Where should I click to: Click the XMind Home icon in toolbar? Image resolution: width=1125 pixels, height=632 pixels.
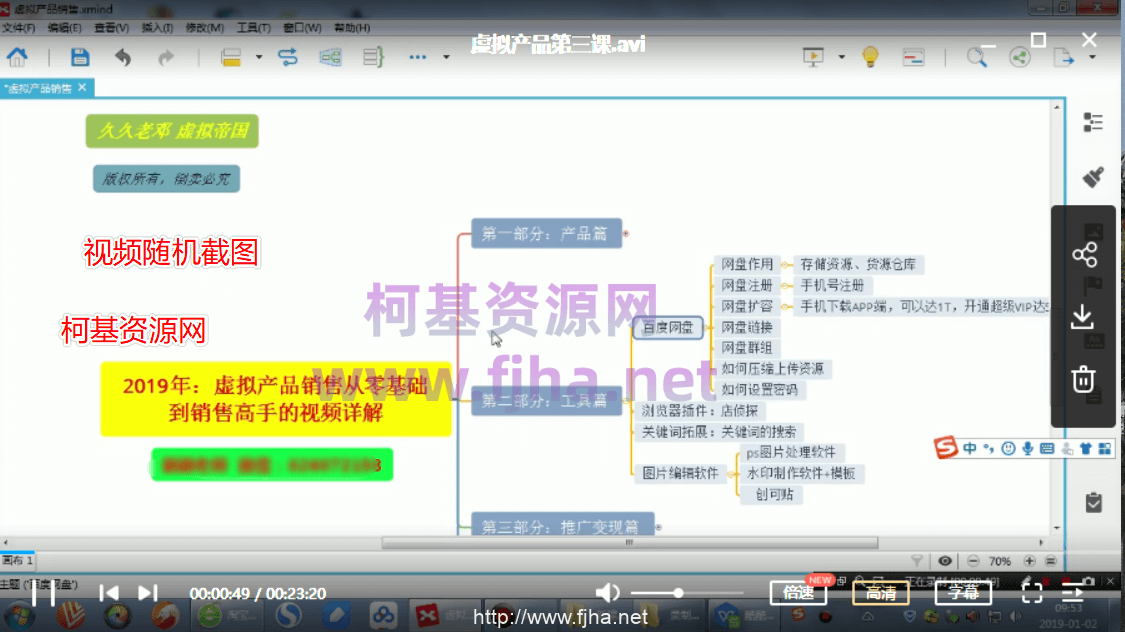pyautogui.click(x=17, y=57)
